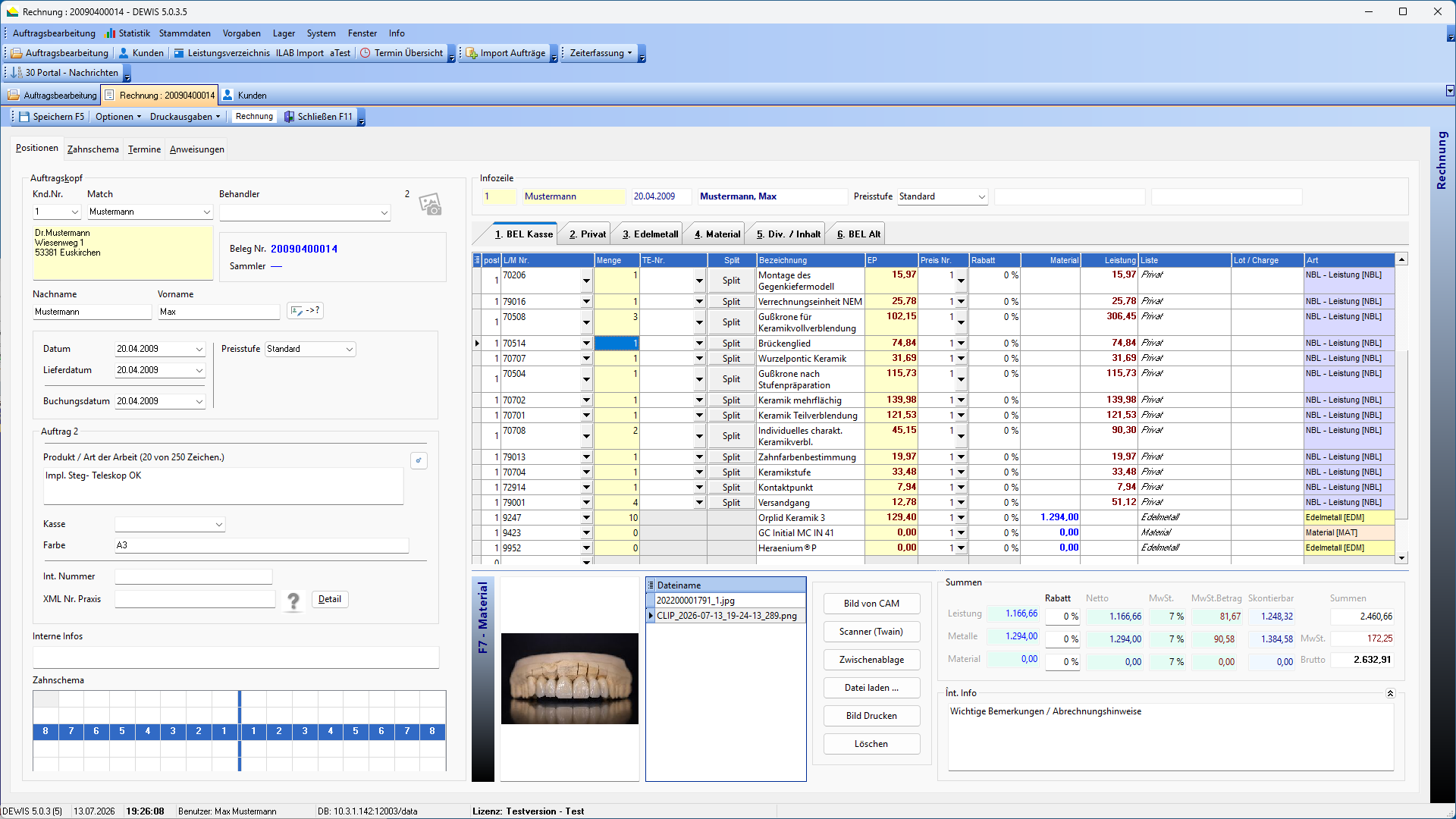Click the Zwischenablage button

click(x=871, y=660)
